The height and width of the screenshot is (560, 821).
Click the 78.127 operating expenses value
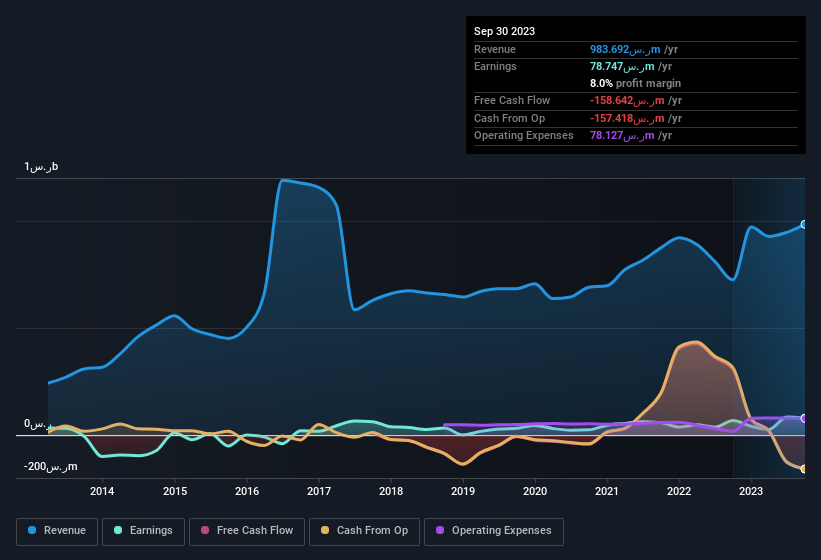(622, 136)
